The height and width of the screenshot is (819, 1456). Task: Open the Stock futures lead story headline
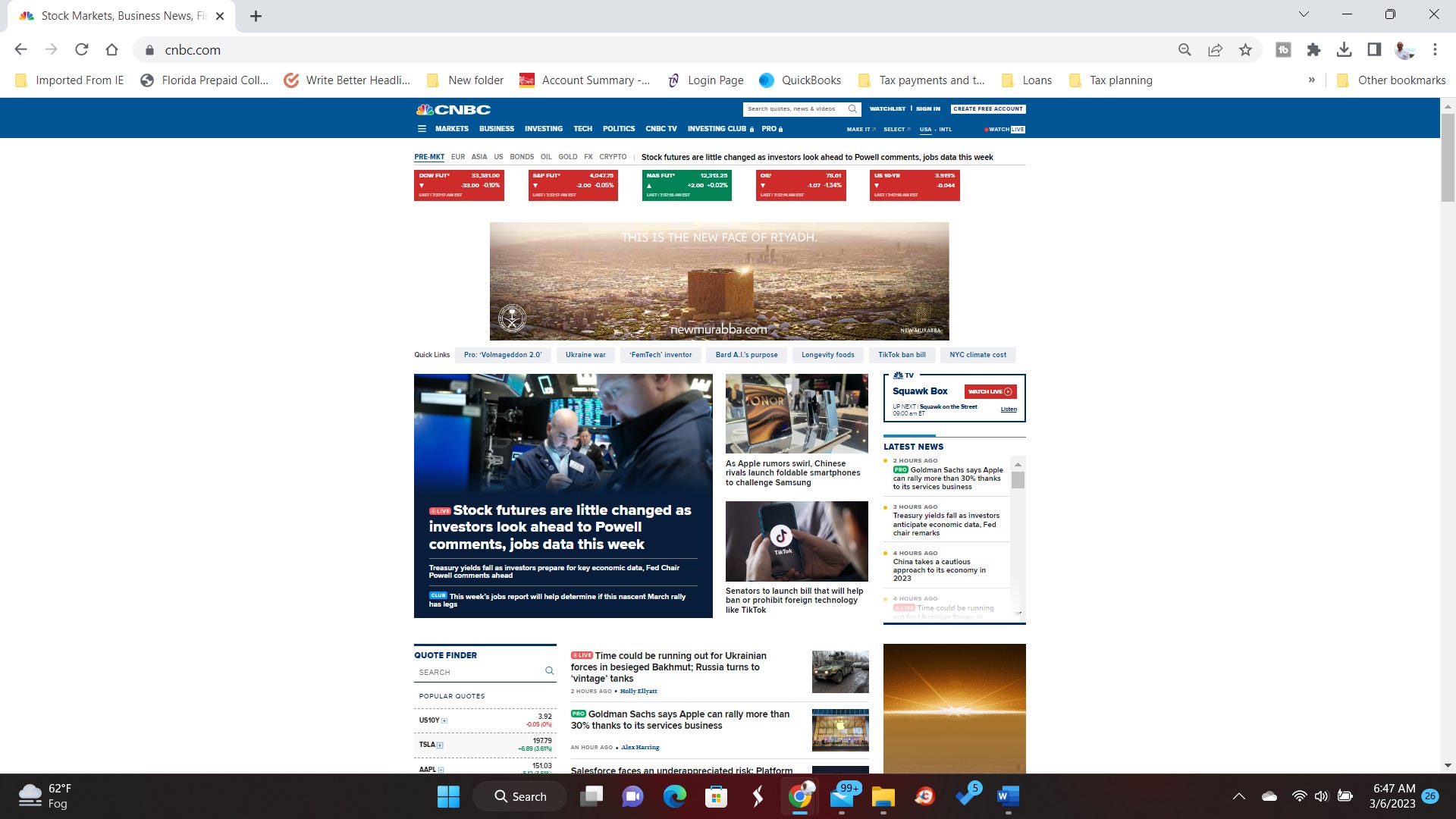click(x=560, y=527)
